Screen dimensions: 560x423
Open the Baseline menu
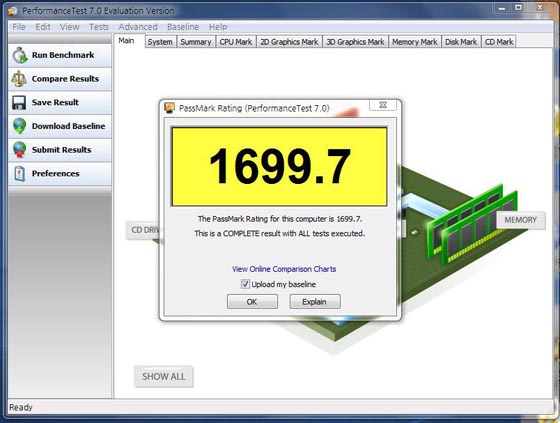183,27
